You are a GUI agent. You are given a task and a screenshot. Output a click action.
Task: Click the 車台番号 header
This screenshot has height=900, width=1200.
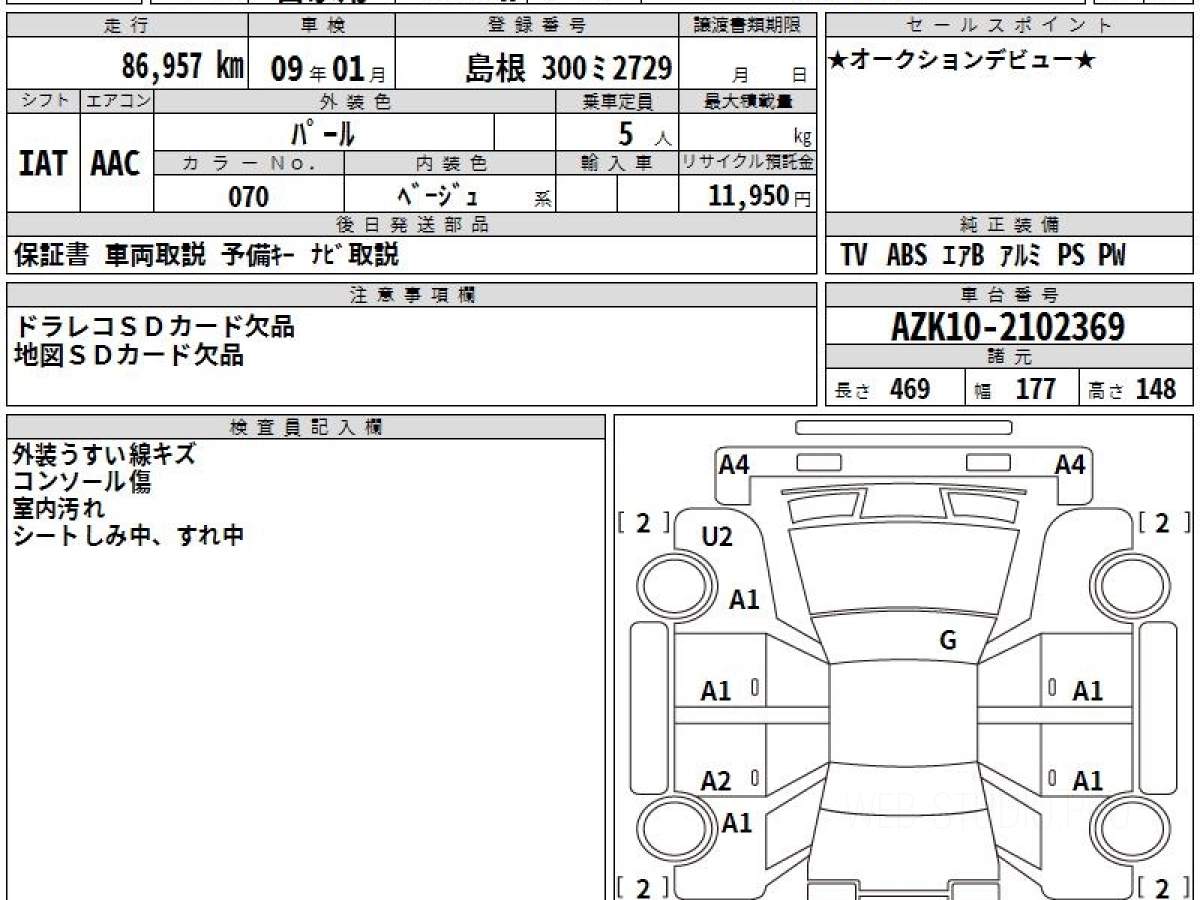click(x=1009, y=294)
